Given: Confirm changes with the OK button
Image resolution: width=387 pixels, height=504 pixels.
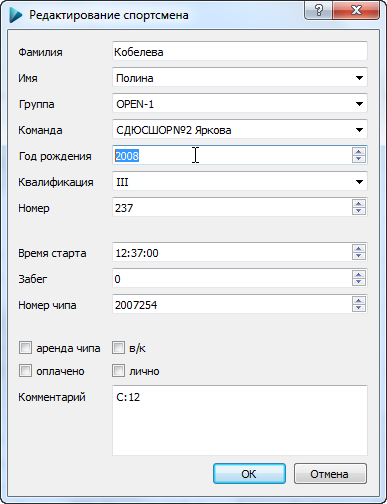Looking at the screenshot, I should click(249, 474).
